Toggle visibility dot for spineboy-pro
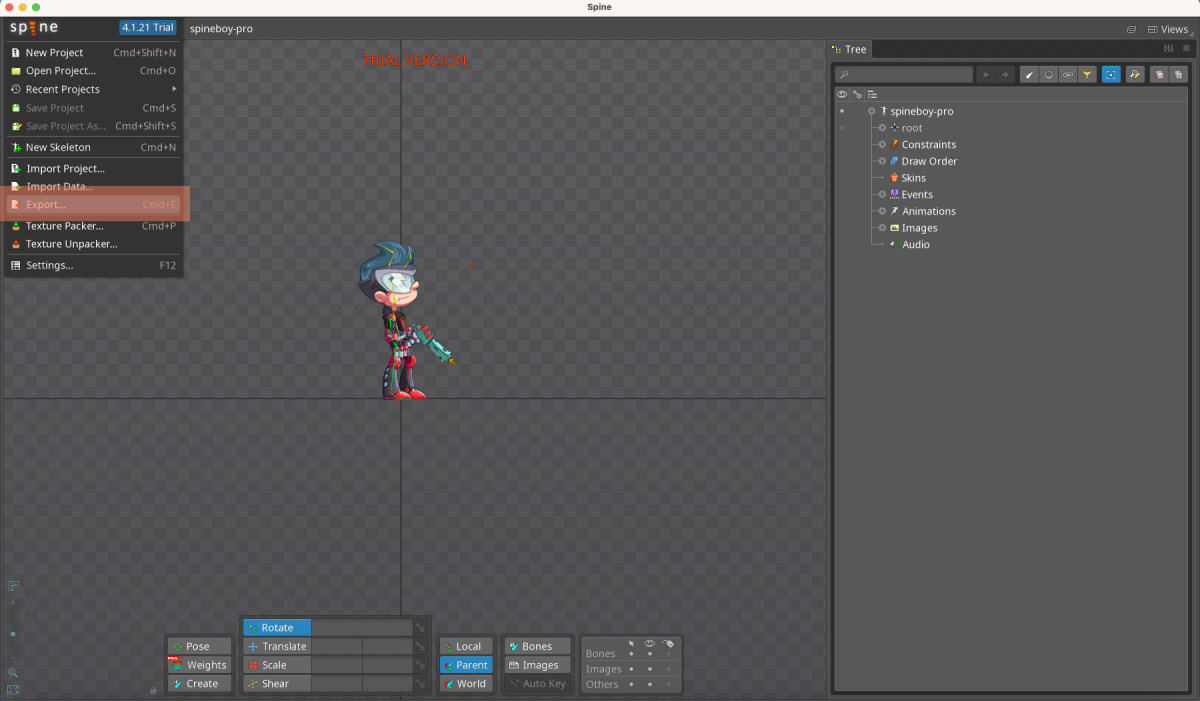 [842, 111]
